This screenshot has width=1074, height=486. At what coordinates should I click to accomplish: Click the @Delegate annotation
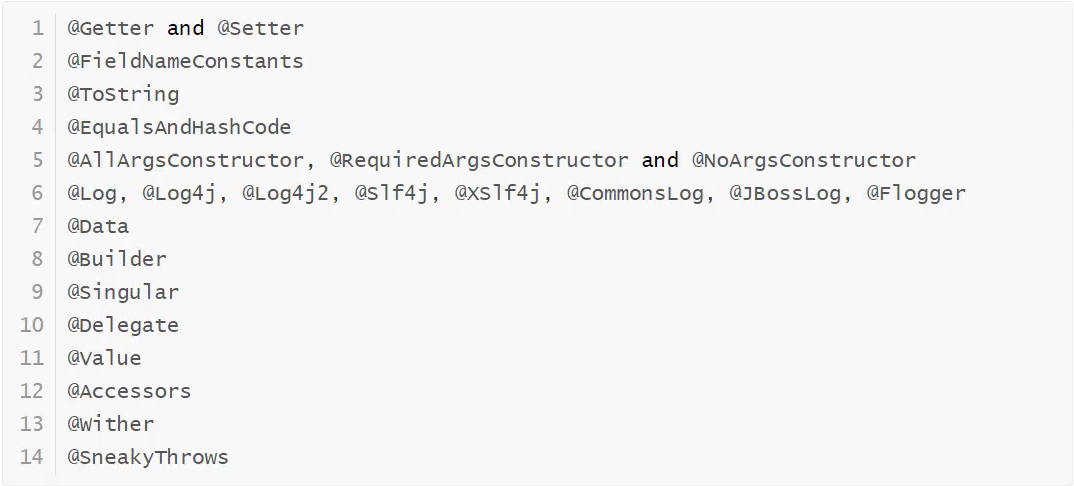(x=123, y=325)
